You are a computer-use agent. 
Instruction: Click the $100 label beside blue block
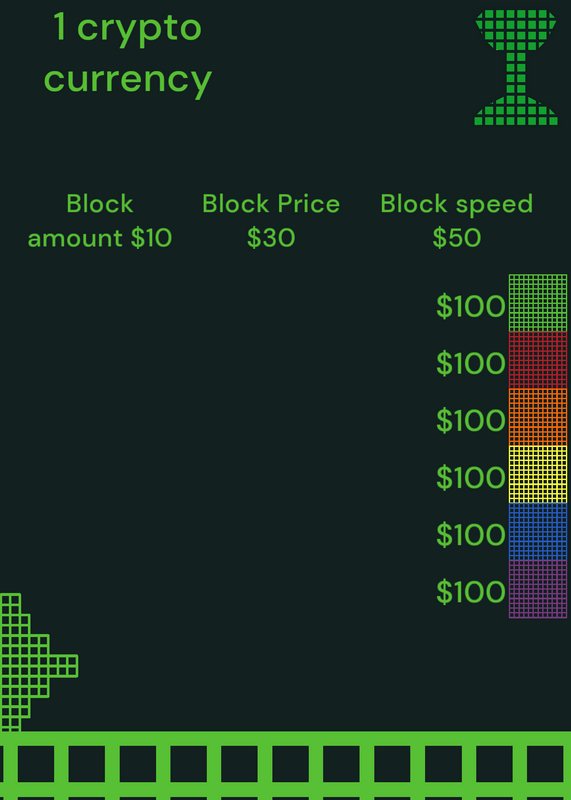pyautogui.click(x=470, y=535)
